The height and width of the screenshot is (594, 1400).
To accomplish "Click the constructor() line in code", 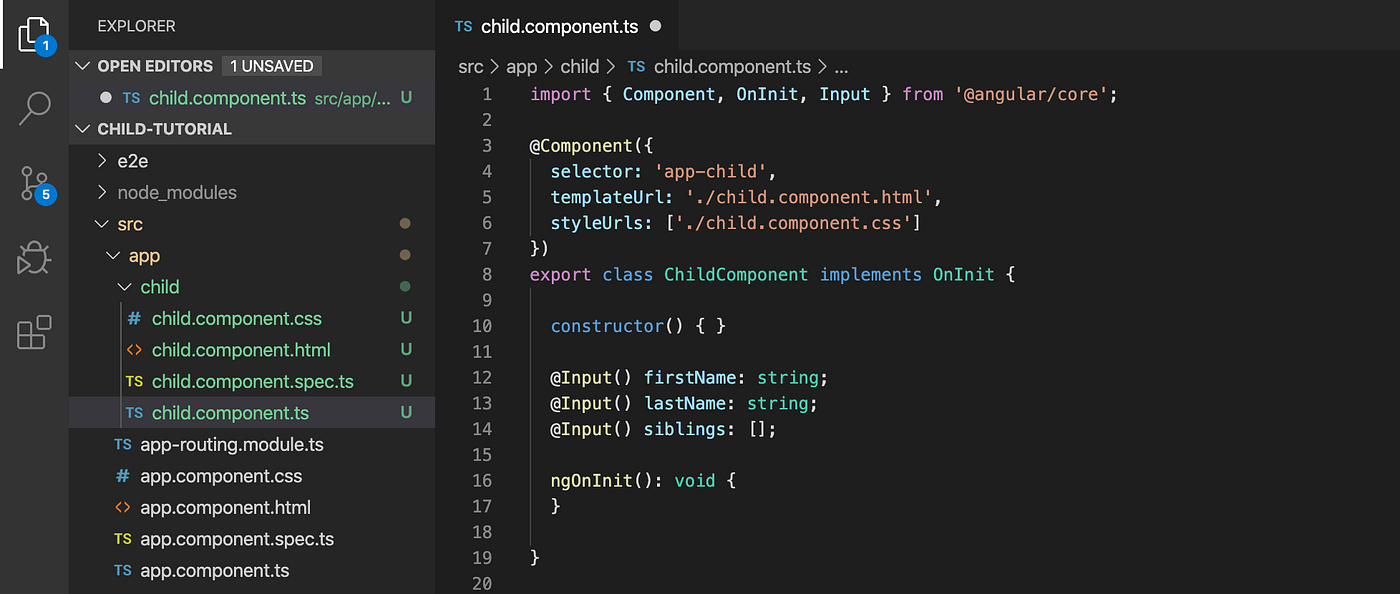I will tap(638, 326).
